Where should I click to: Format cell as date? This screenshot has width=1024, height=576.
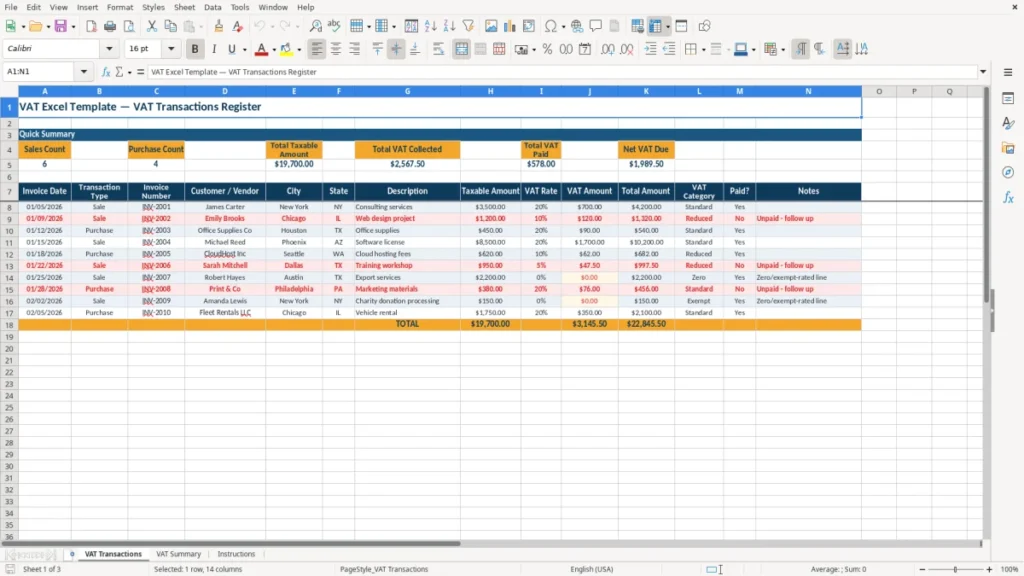click(585, 49)
